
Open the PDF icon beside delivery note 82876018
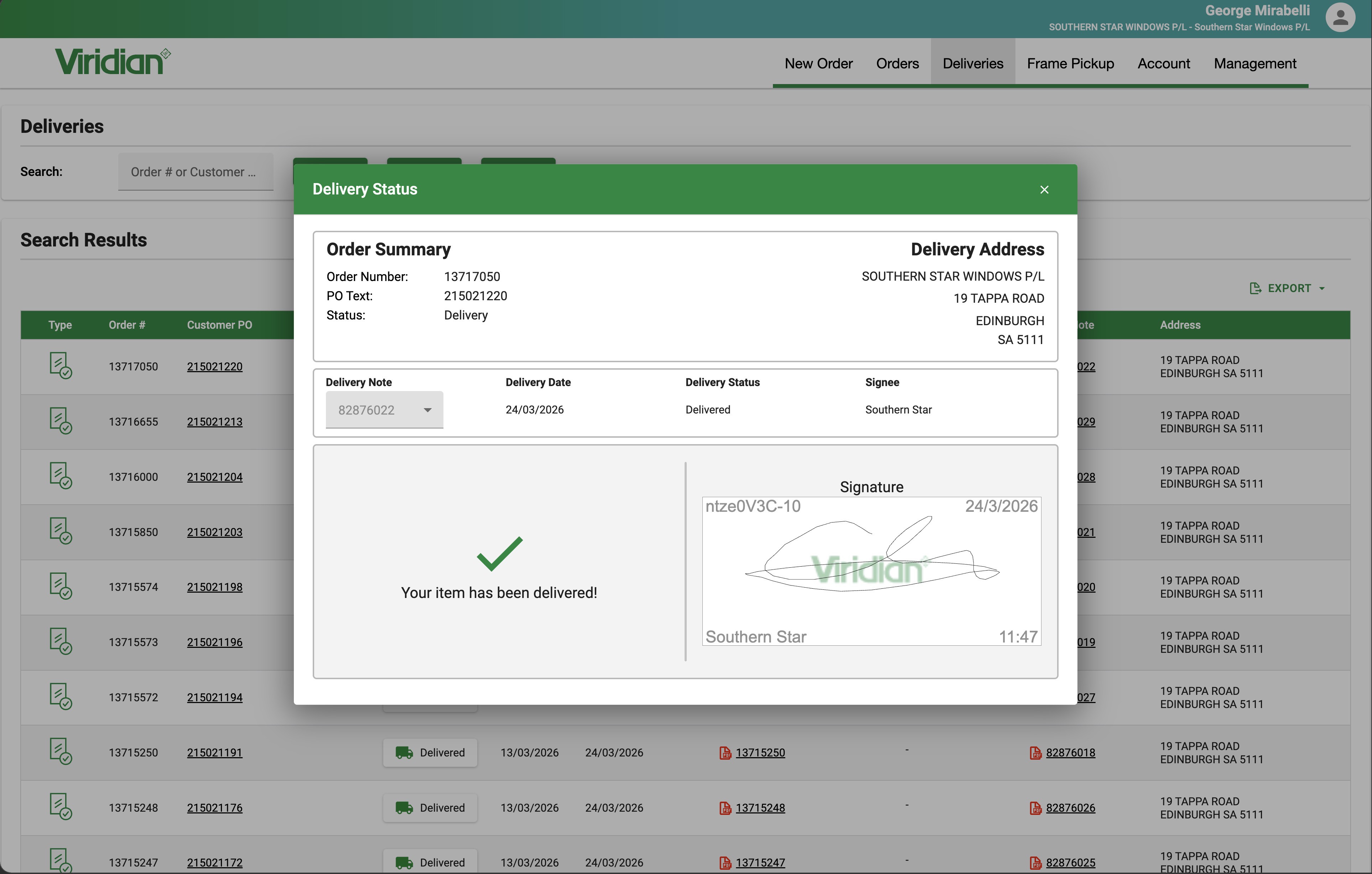(x=1036, y=753)
